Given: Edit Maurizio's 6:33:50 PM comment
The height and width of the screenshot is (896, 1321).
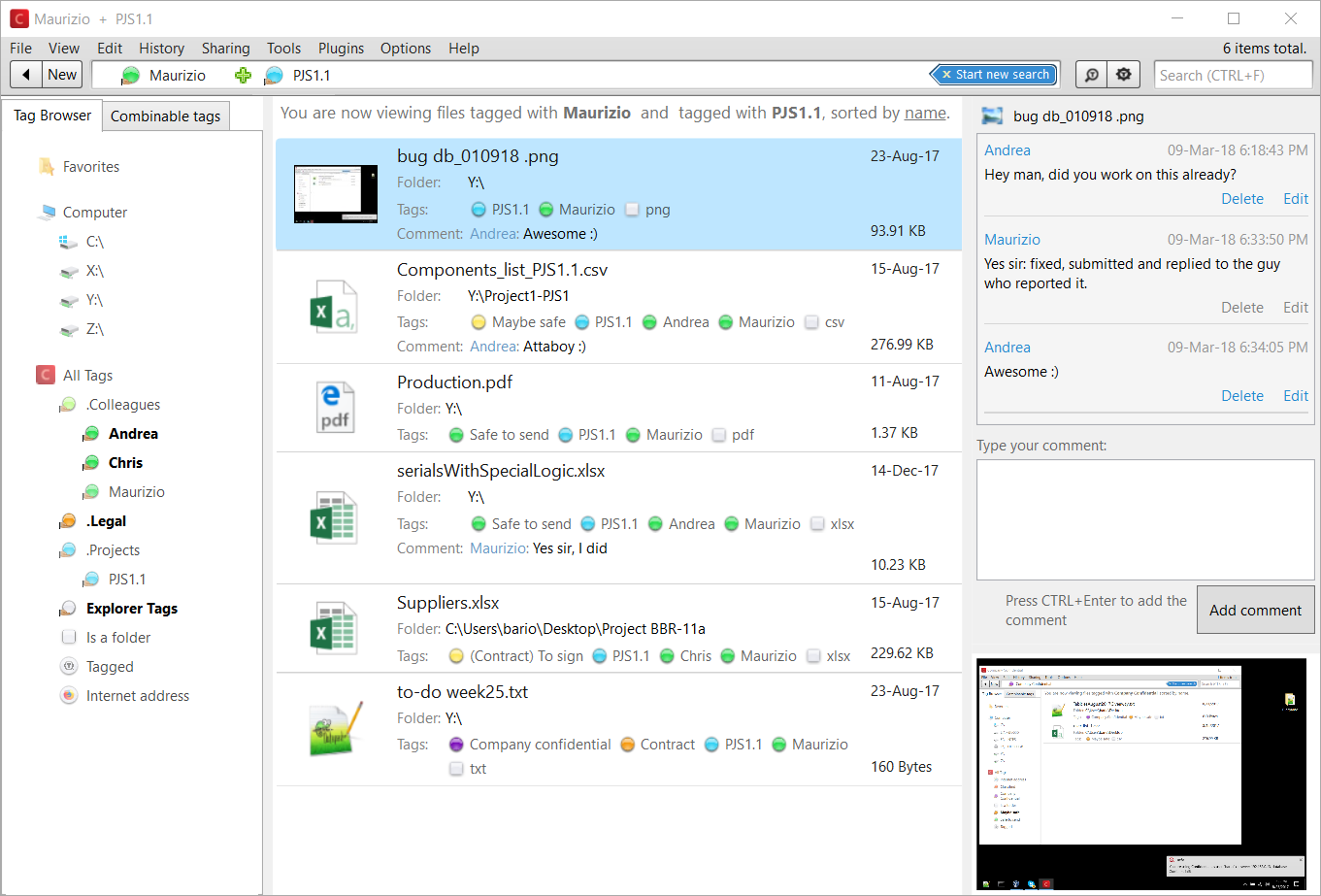Looking at the screenshot, I should (1296, 307).
